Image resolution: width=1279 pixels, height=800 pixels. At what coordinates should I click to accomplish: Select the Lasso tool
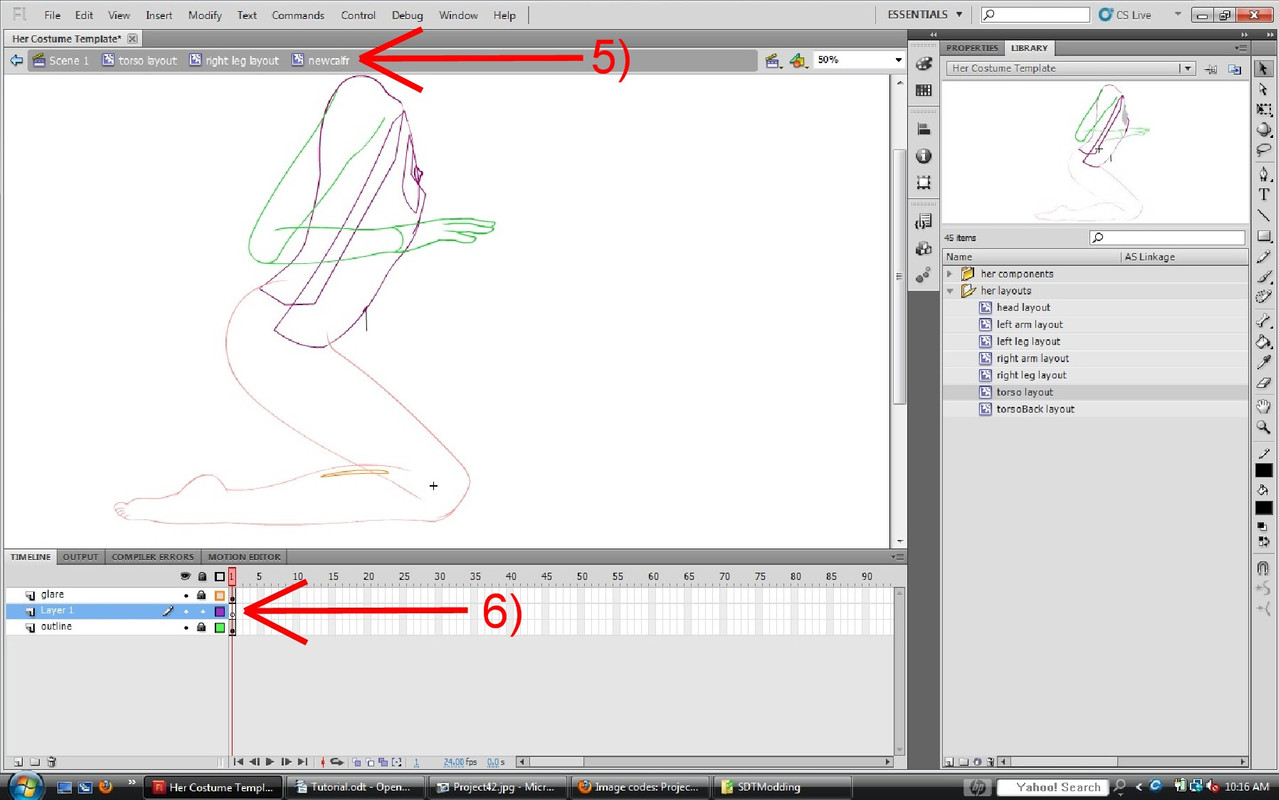[x=1264, y=150]
